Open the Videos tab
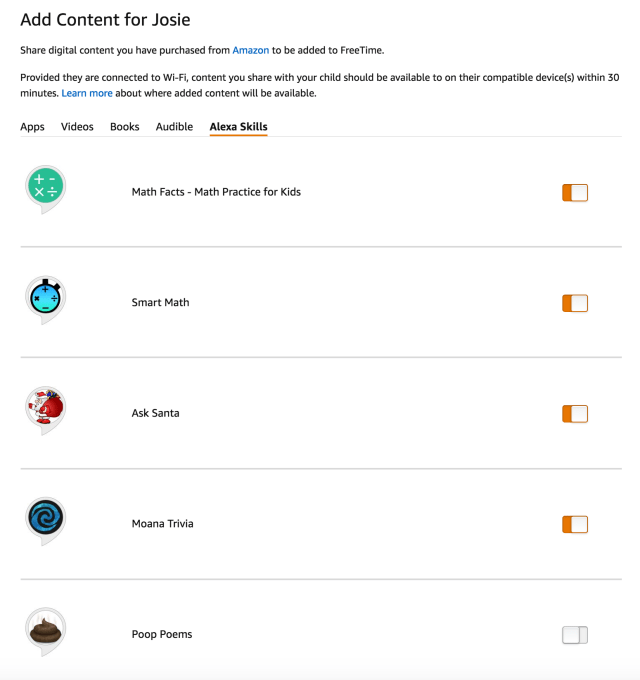Viewport: 640px width, 680px height. 77,127
